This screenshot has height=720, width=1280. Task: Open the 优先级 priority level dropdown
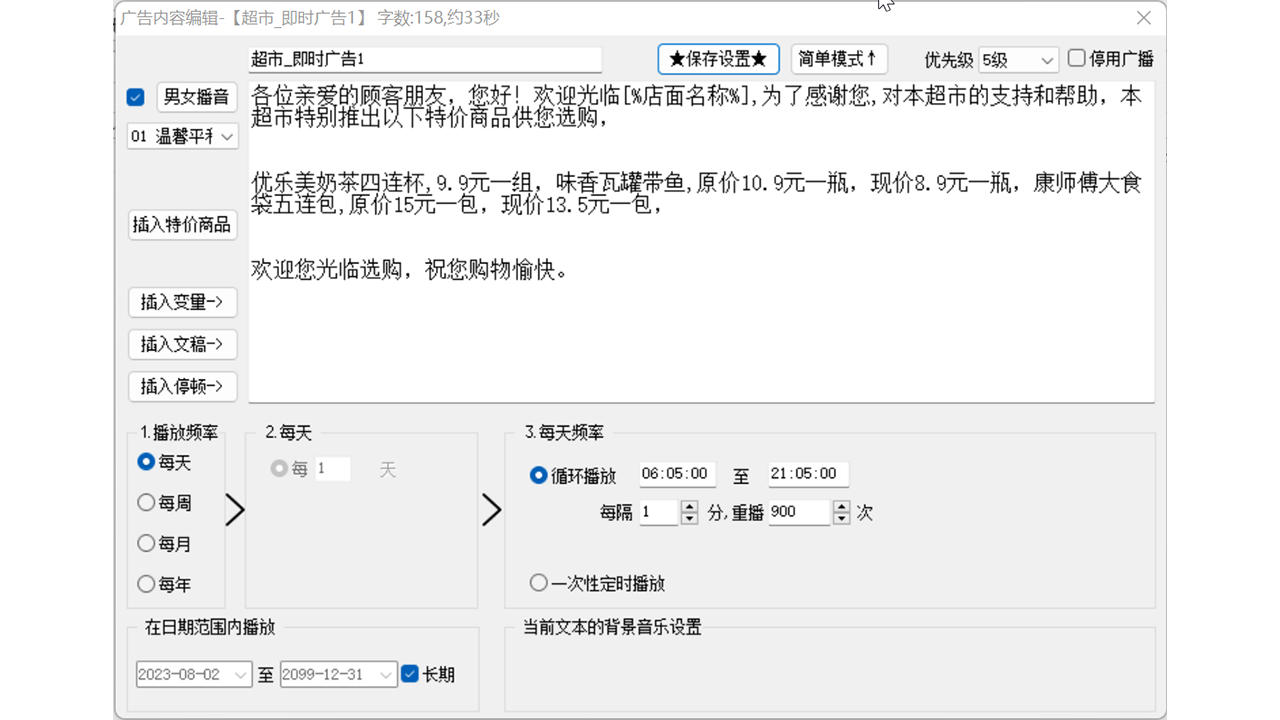pyautogui.click(x=1017, y=59)
